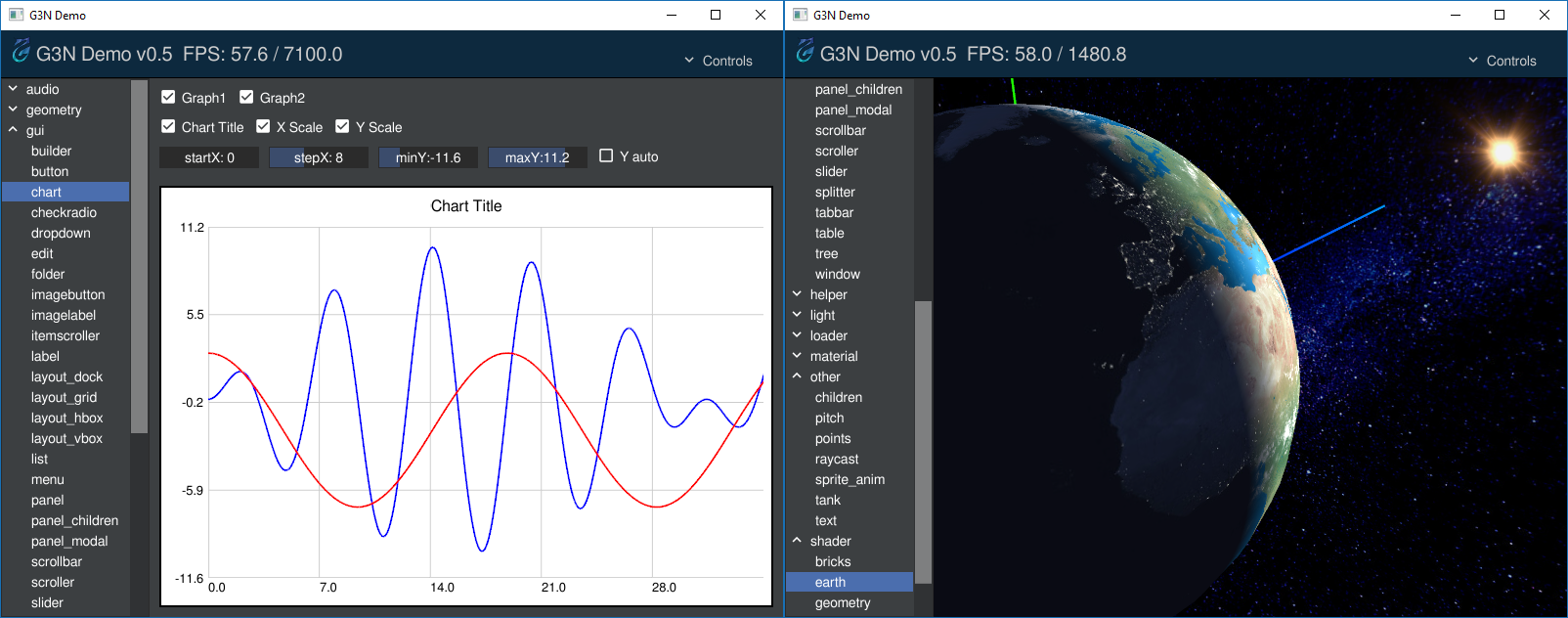
Task: Select the sprite_anim demo
Action: [x=849, y=479]
